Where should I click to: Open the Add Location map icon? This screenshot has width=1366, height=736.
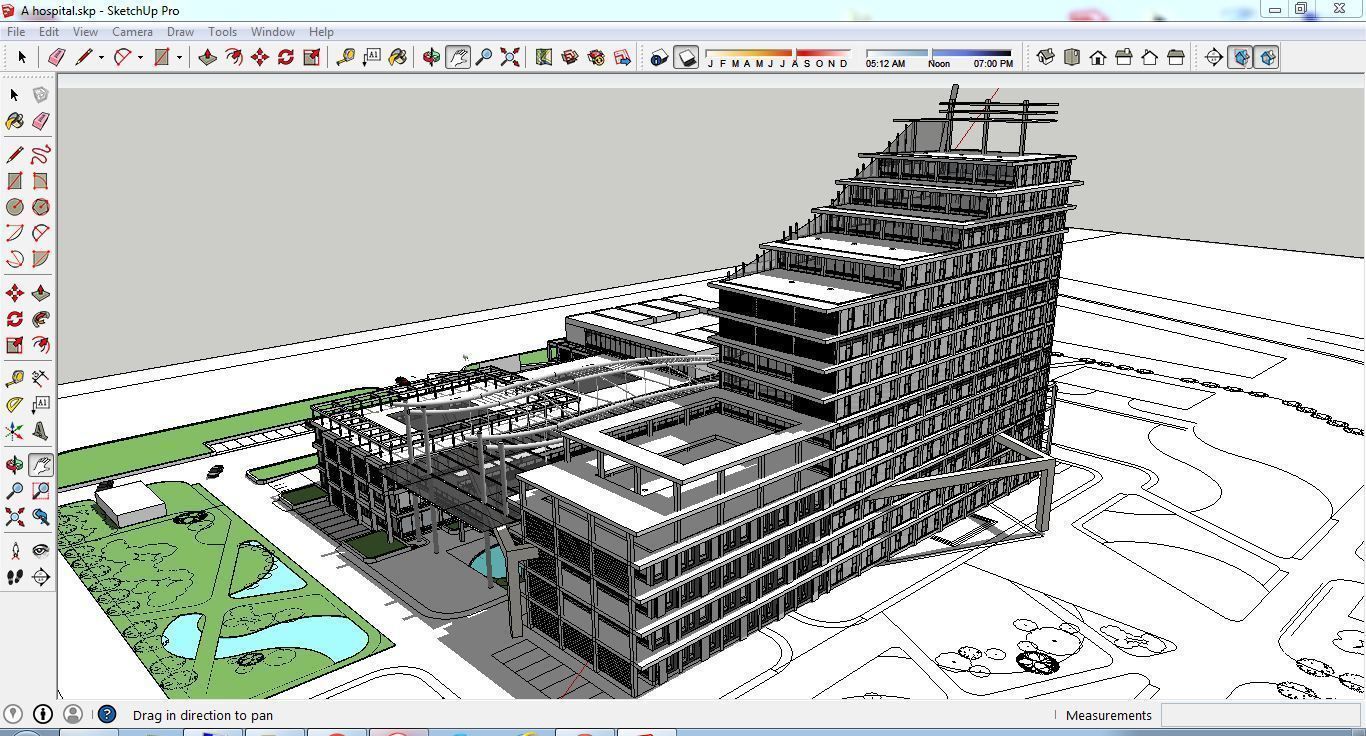click(544, 58)
